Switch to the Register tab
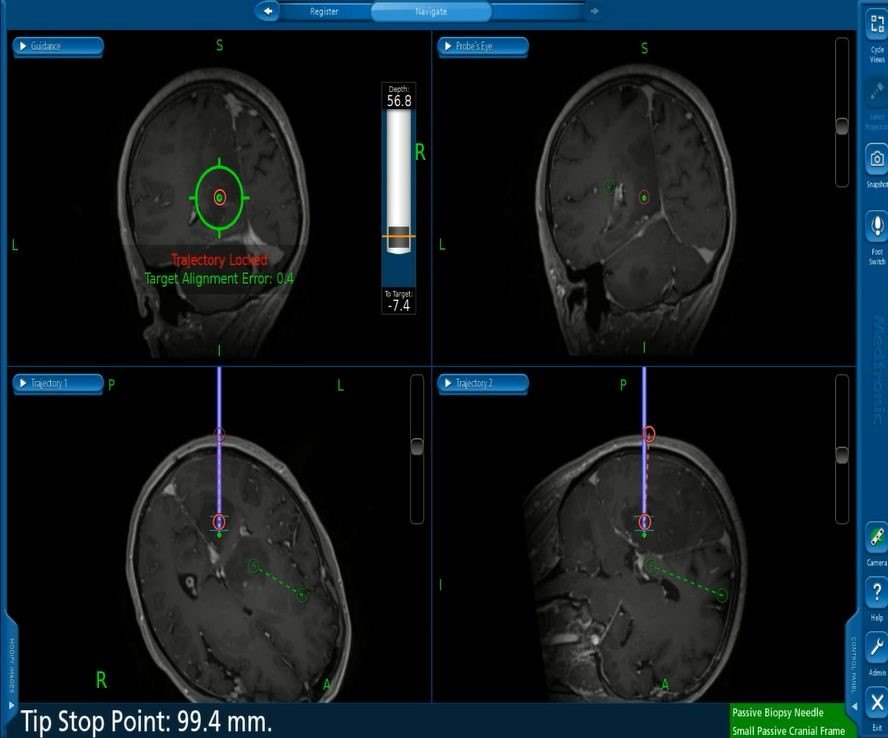 (325, 12)
